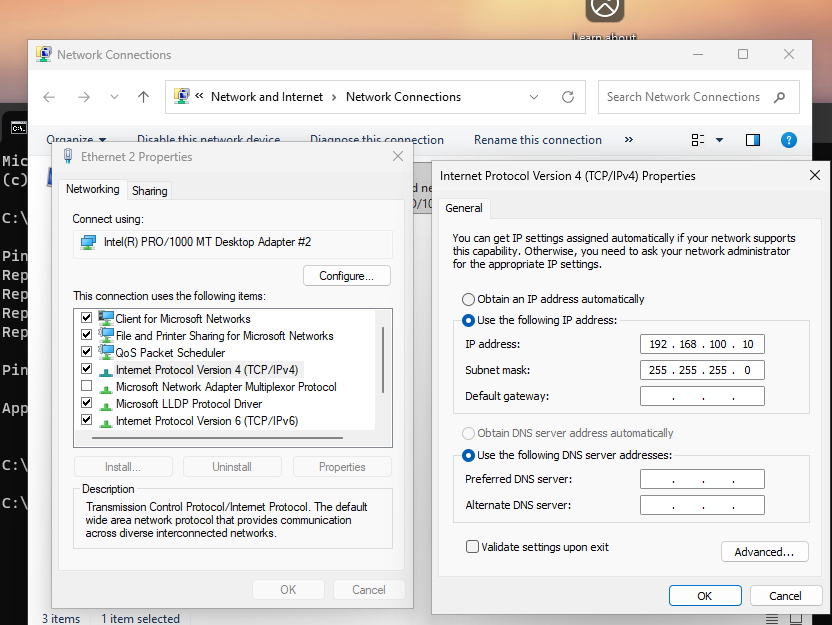Switch to the Sharing tab
The width and height of the screenshot is (832, 625).
[150, 191]
